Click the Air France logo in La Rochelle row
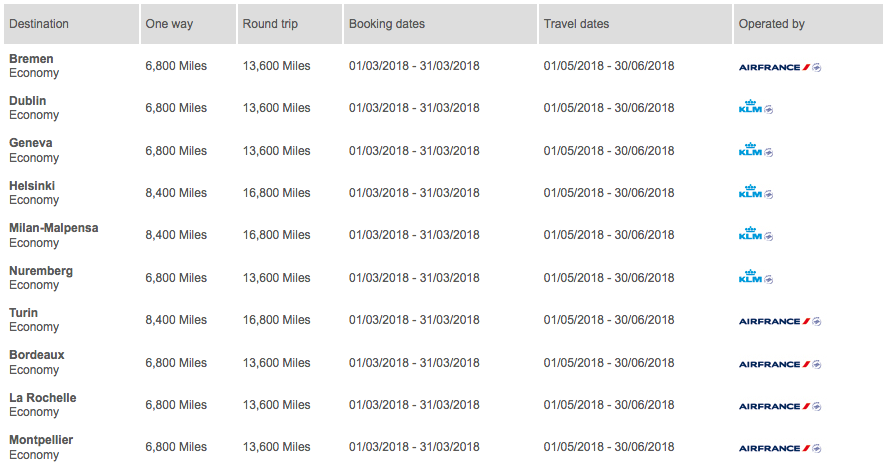 [779, 406]
